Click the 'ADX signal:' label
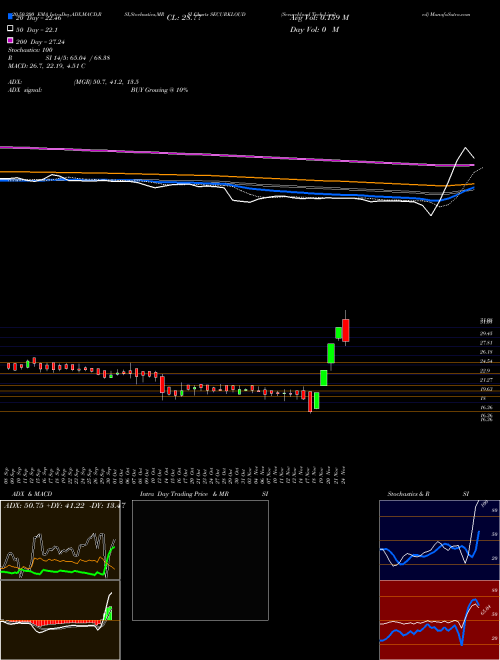Viewport: 500px width, 660px height. 24,90
